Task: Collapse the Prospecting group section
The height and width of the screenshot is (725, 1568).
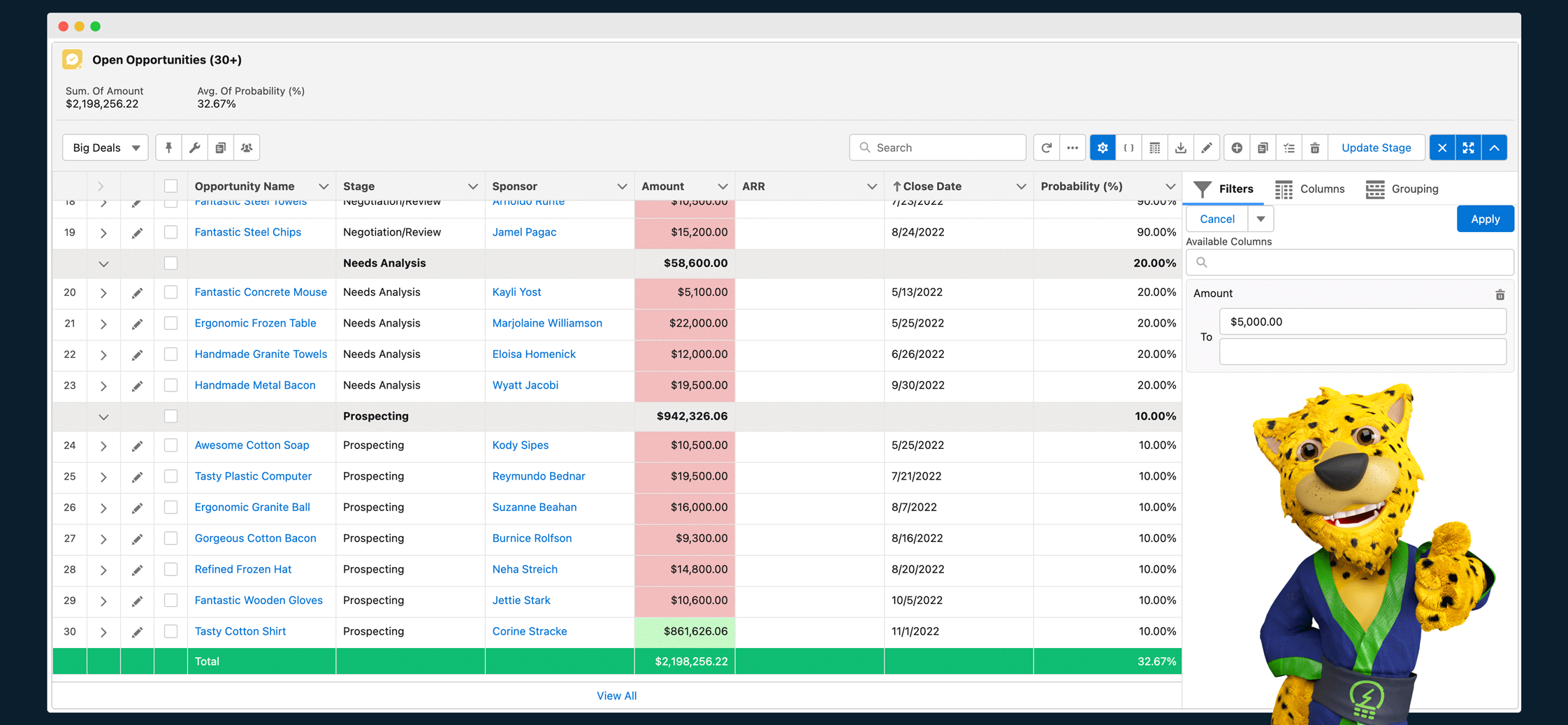Action: (x=103, y=417)
